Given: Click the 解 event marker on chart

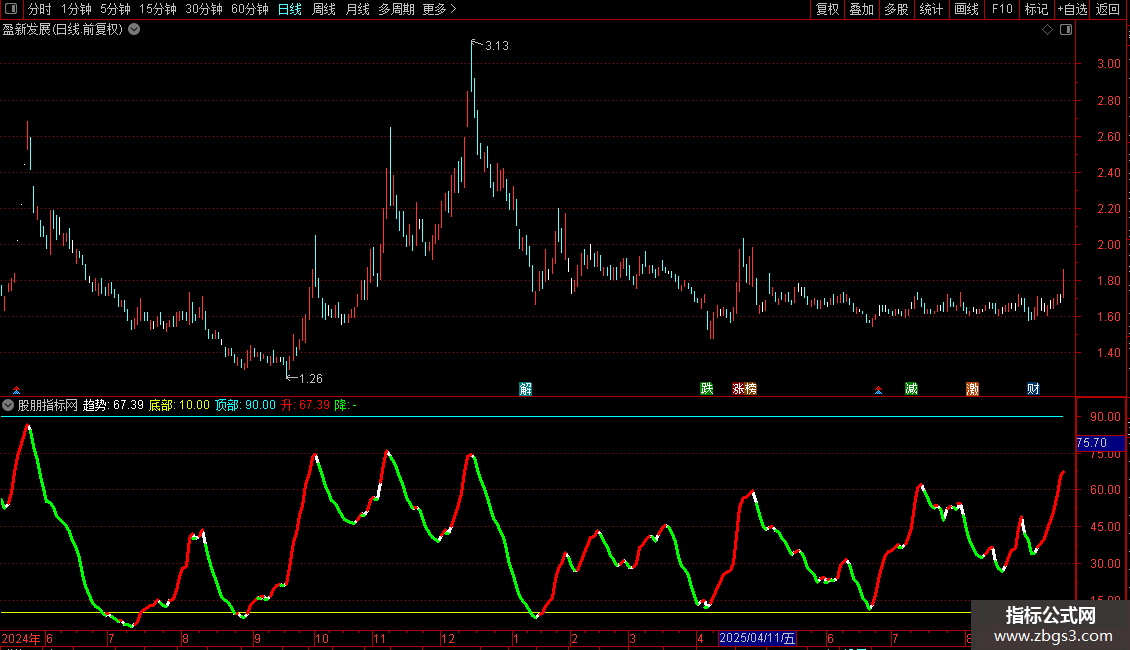Looking at the screenshot, I should click(x=525, y=389).
